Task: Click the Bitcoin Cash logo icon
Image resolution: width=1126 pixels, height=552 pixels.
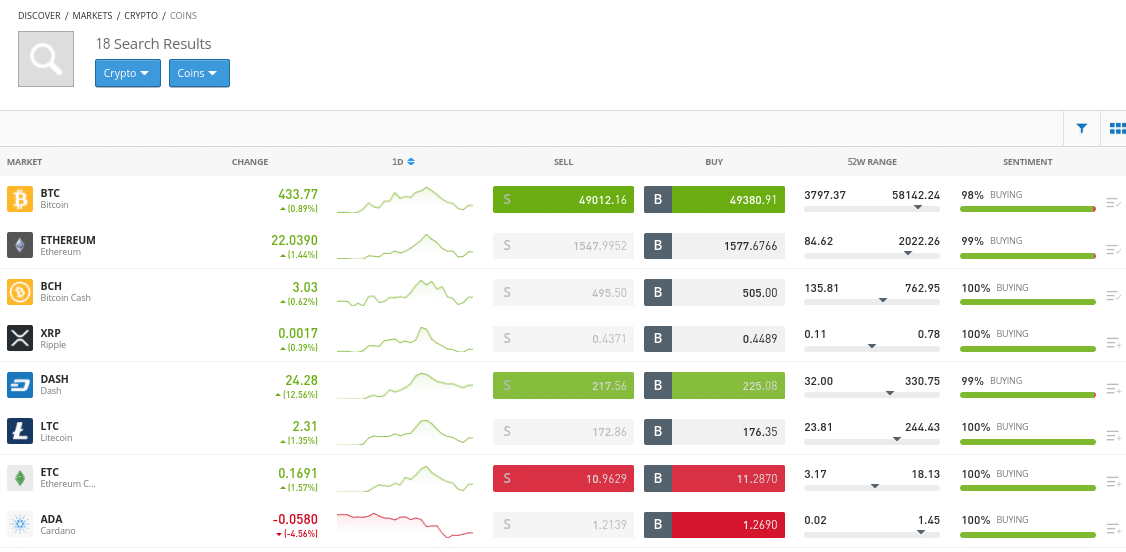Action: coord(20,291)
